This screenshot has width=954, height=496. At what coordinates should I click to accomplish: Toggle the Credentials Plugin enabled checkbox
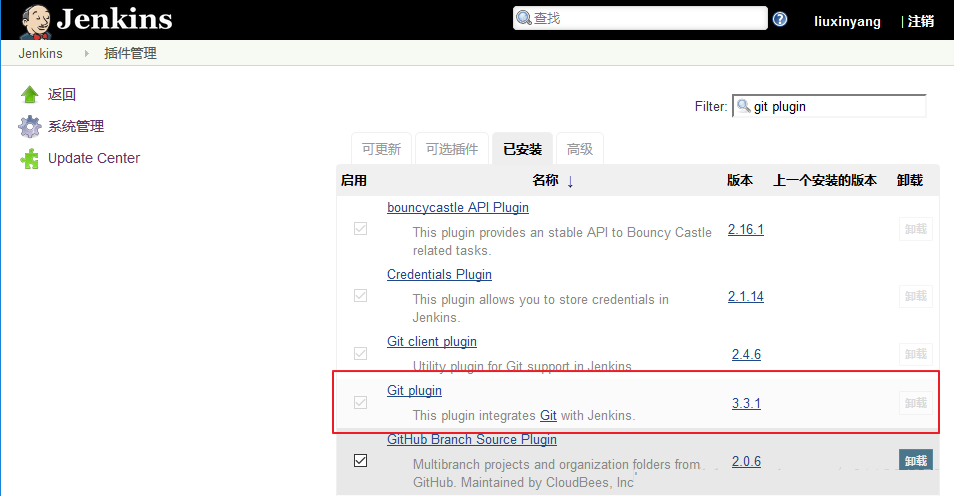pos(360,296)
